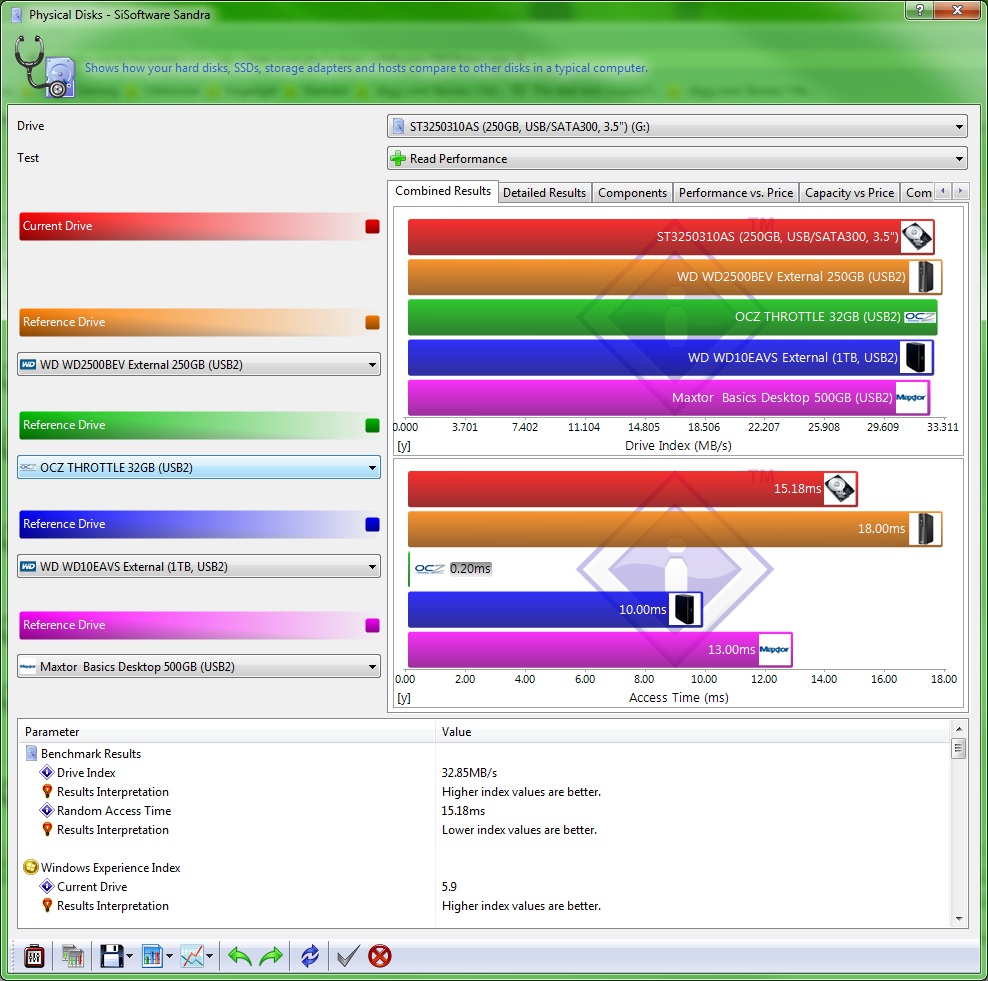This screenshot has height=981, width=988.
Task: Click the results list scroll up arrow
Action: point(958,729)
